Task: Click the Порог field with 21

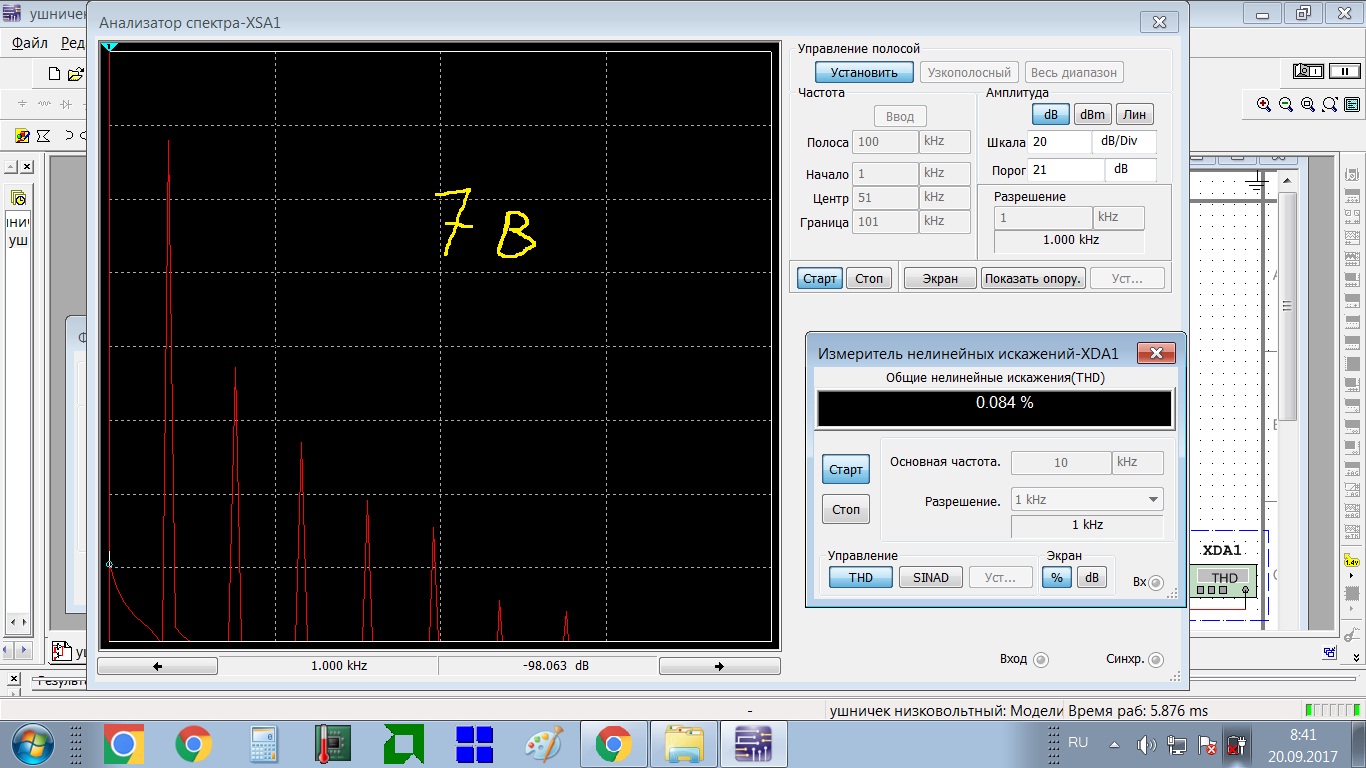Action: click(x=1065, y=170)
